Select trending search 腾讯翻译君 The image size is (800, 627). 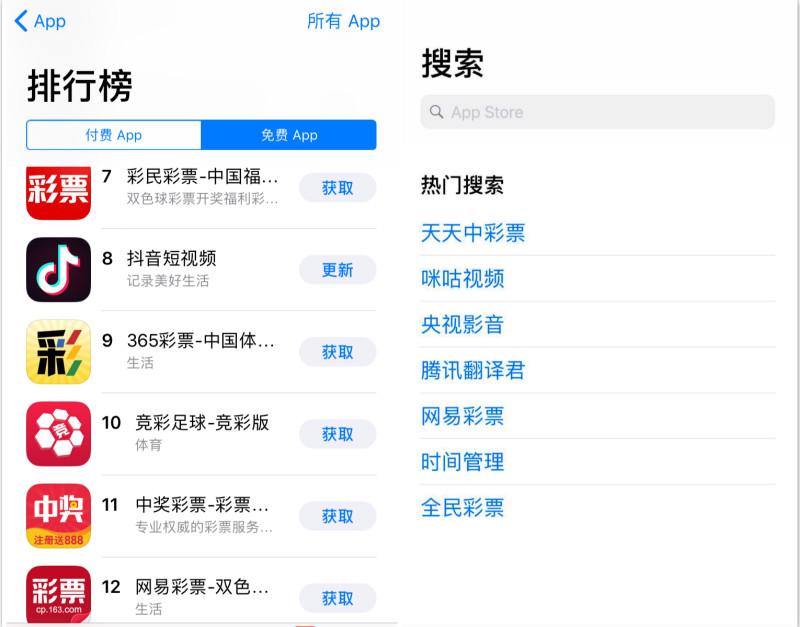tap(473, 370)
